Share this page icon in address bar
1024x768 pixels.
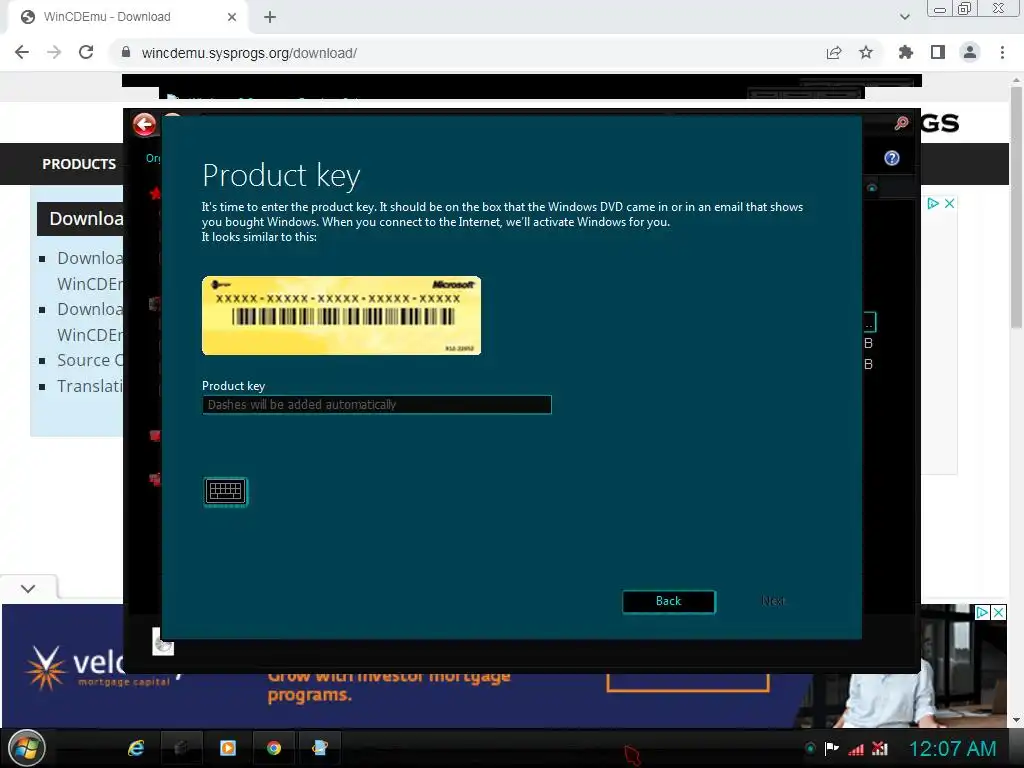(x=834, y=52)
